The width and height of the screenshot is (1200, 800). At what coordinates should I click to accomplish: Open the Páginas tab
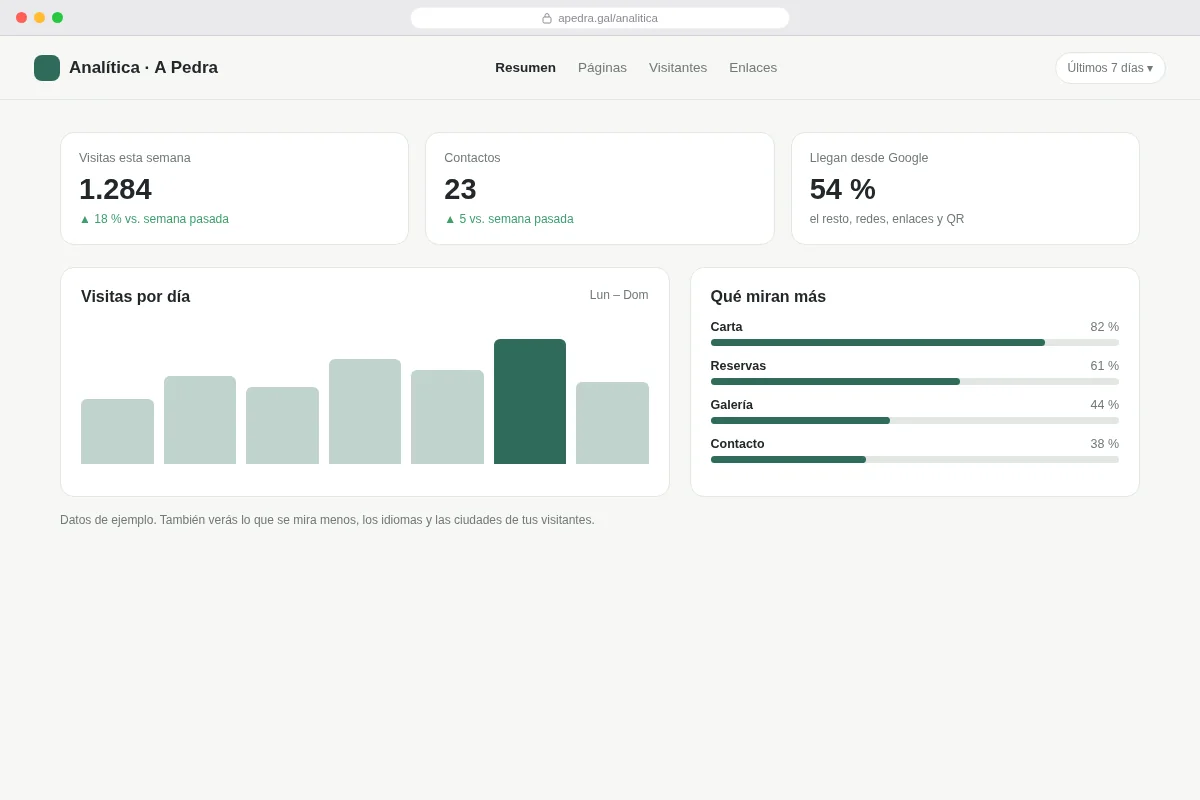[602, 68]
